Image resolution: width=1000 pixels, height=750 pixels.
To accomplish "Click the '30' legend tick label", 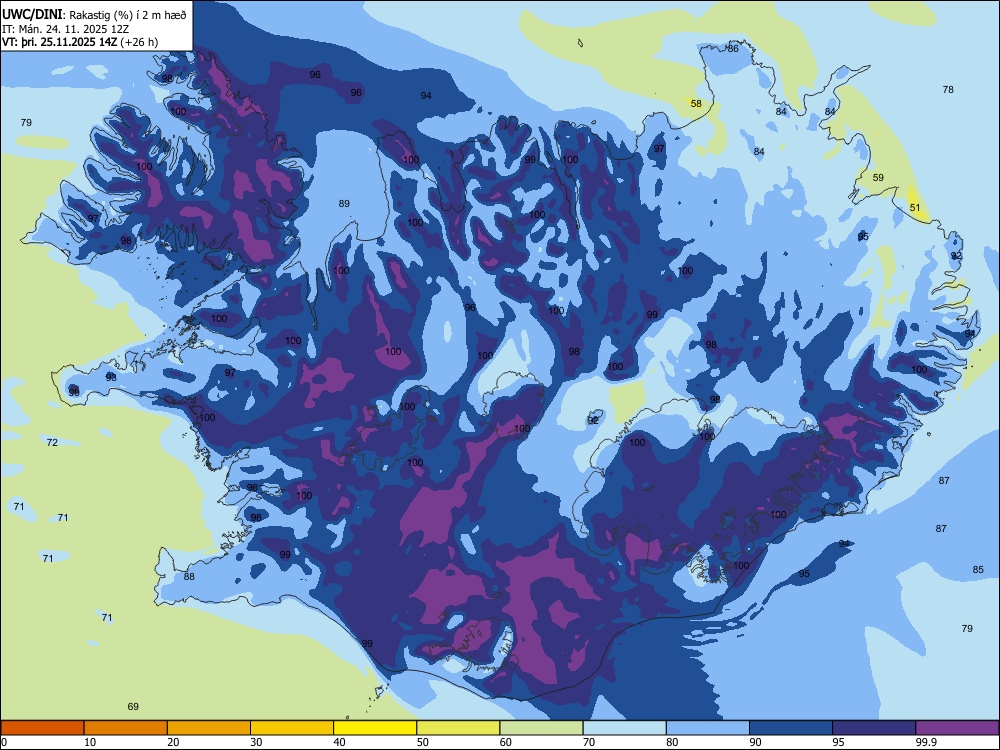I will click(256, 742).
